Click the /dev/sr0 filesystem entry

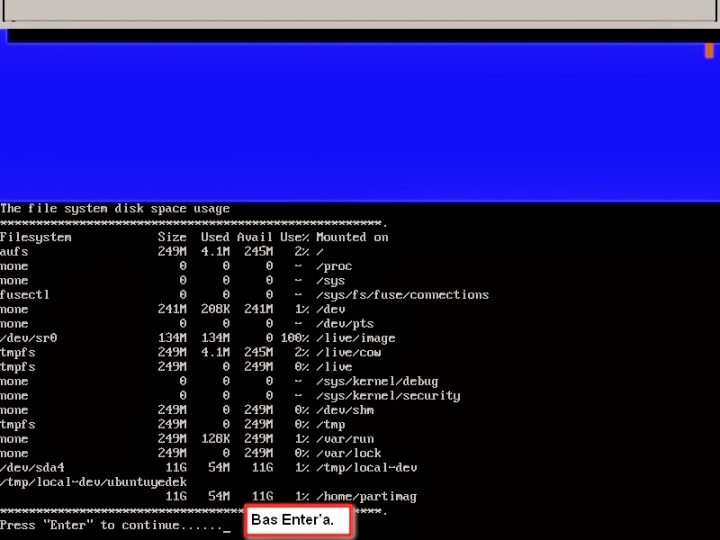point(29,338)
